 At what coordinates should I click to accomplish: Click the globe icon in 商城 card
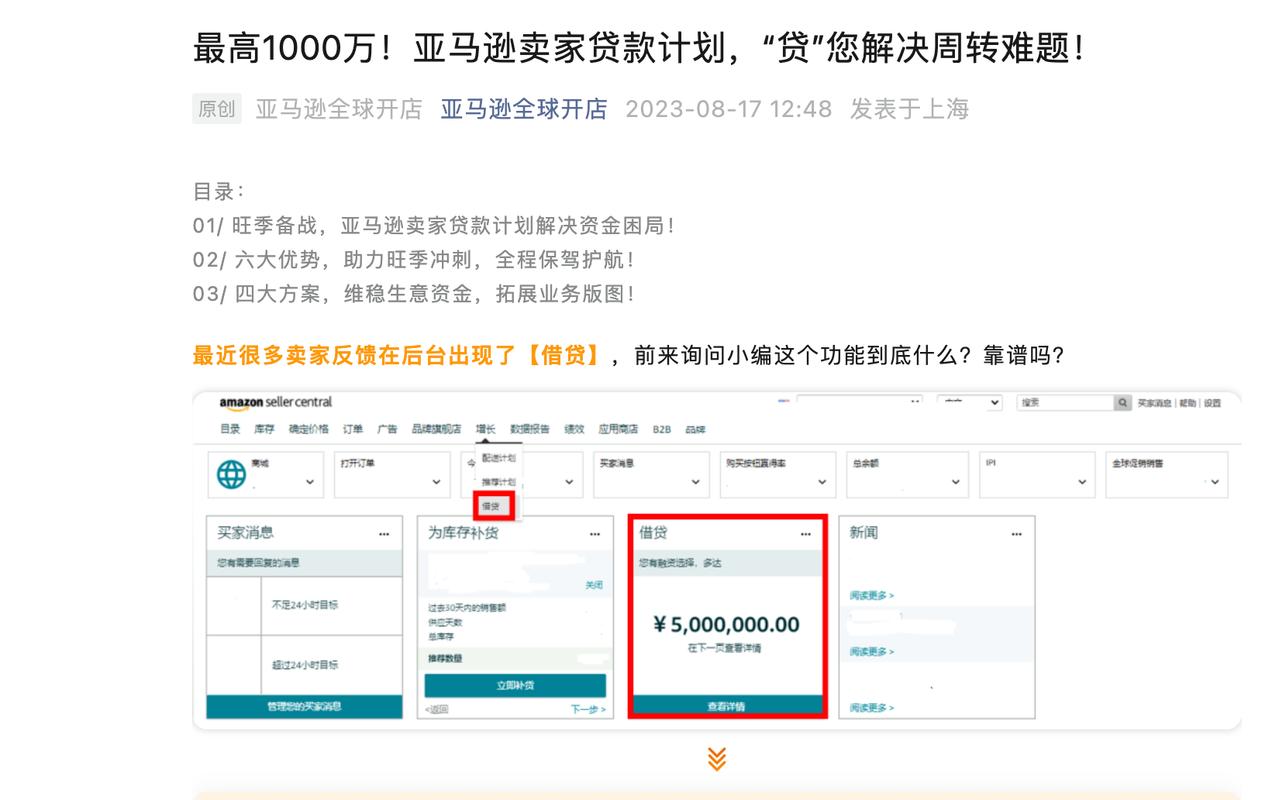[x=231, y=476]
